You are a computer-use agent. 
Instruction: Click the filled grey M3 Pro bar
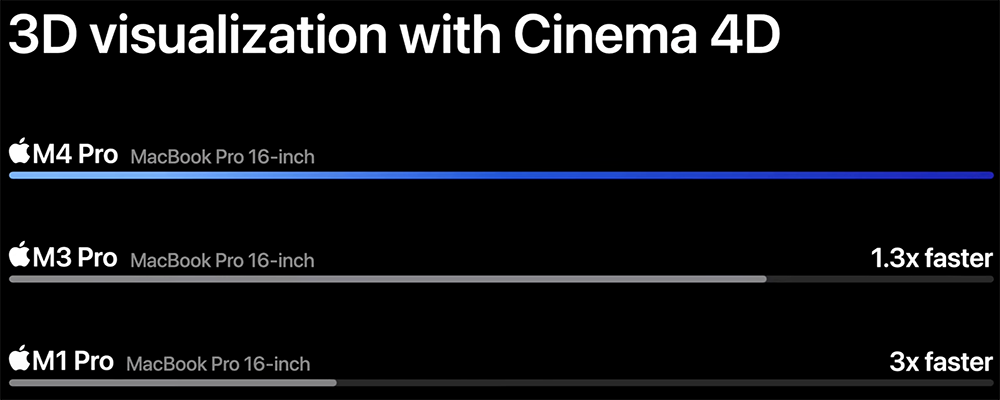coord(388,279)
